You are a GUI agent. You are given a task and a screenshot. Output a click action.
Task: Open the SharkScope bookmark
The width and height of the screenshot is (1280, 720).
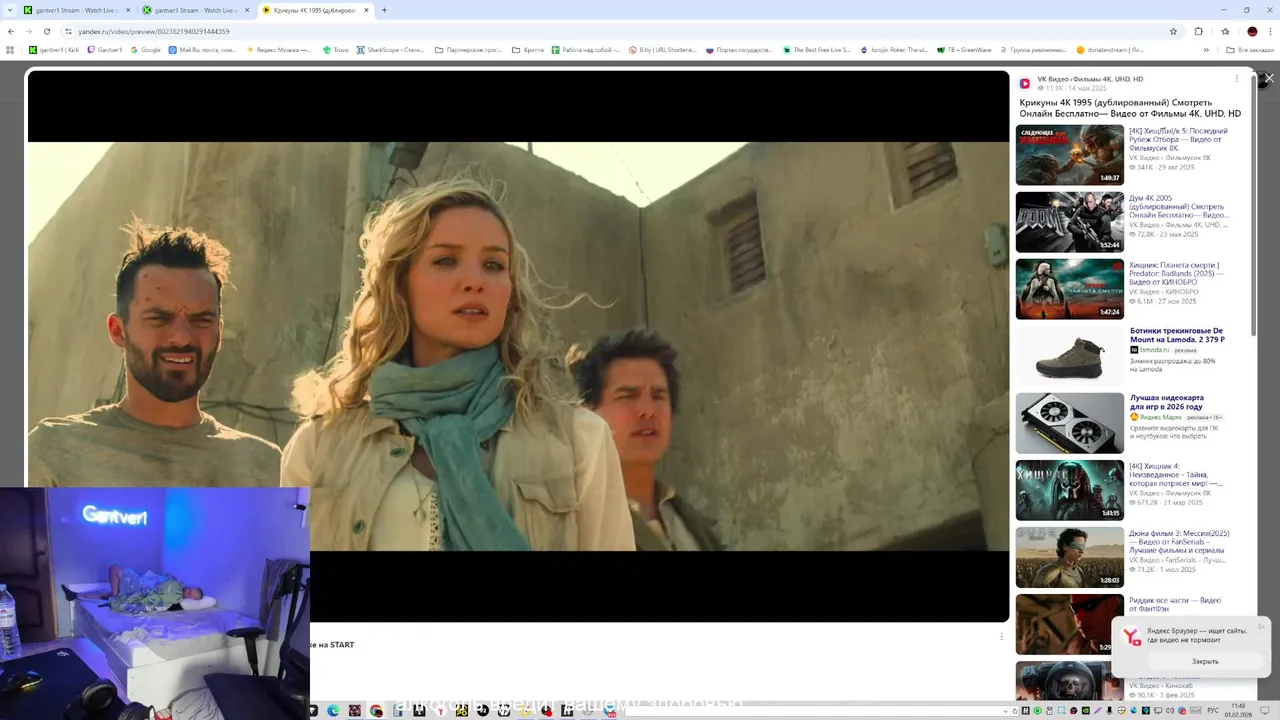click(391, 49)
